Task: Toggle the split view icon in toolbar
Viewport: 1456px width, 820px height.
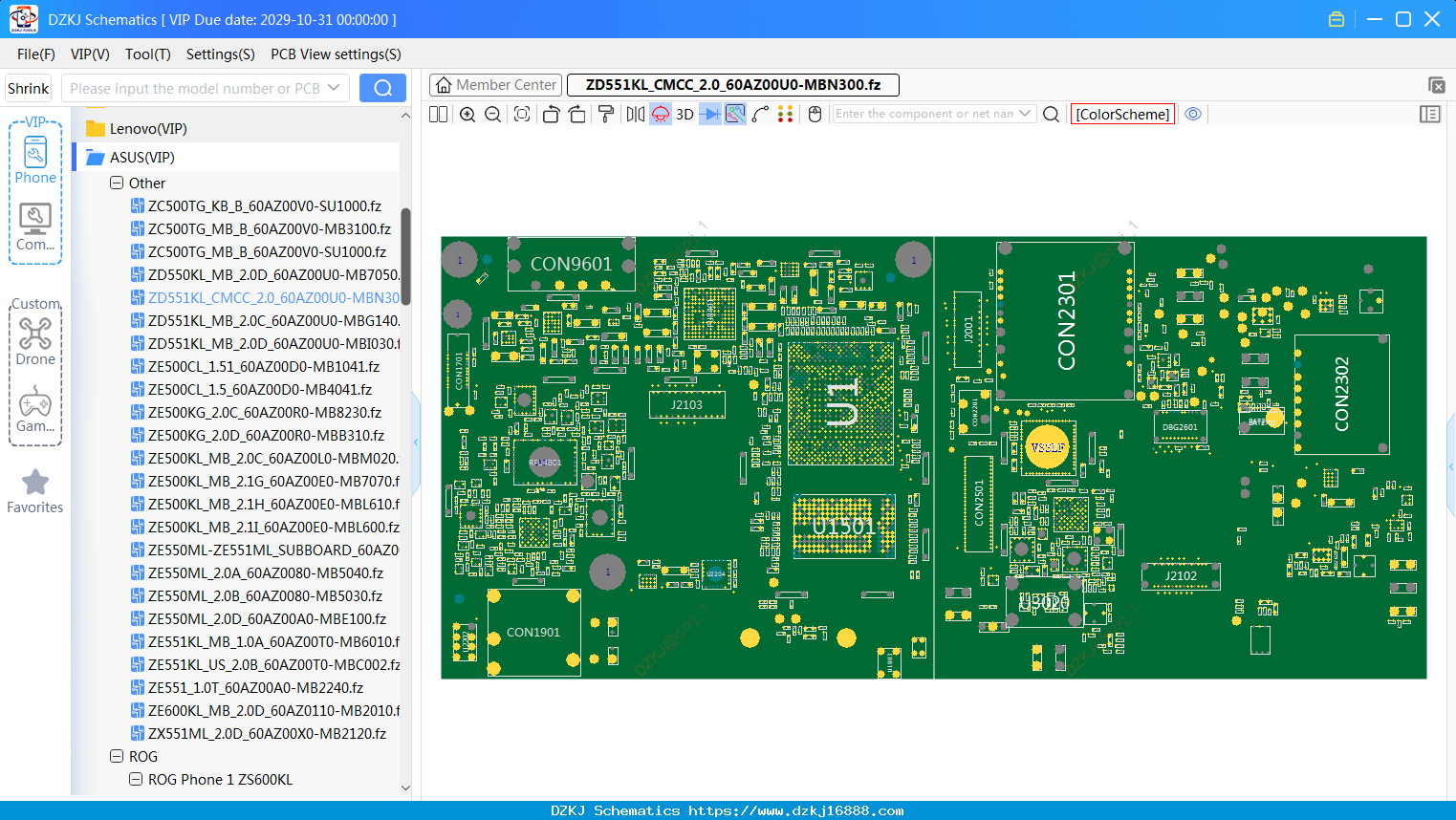Action: click(x=438, y=114)
